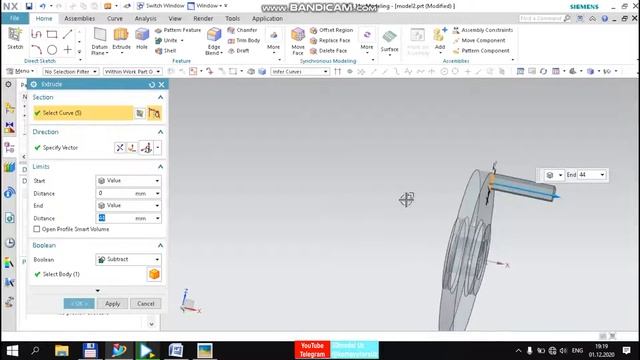Open Windows Start menu
Image resolution: width=640 pixels, height=360 pixels.
click(x=12, y=351)
